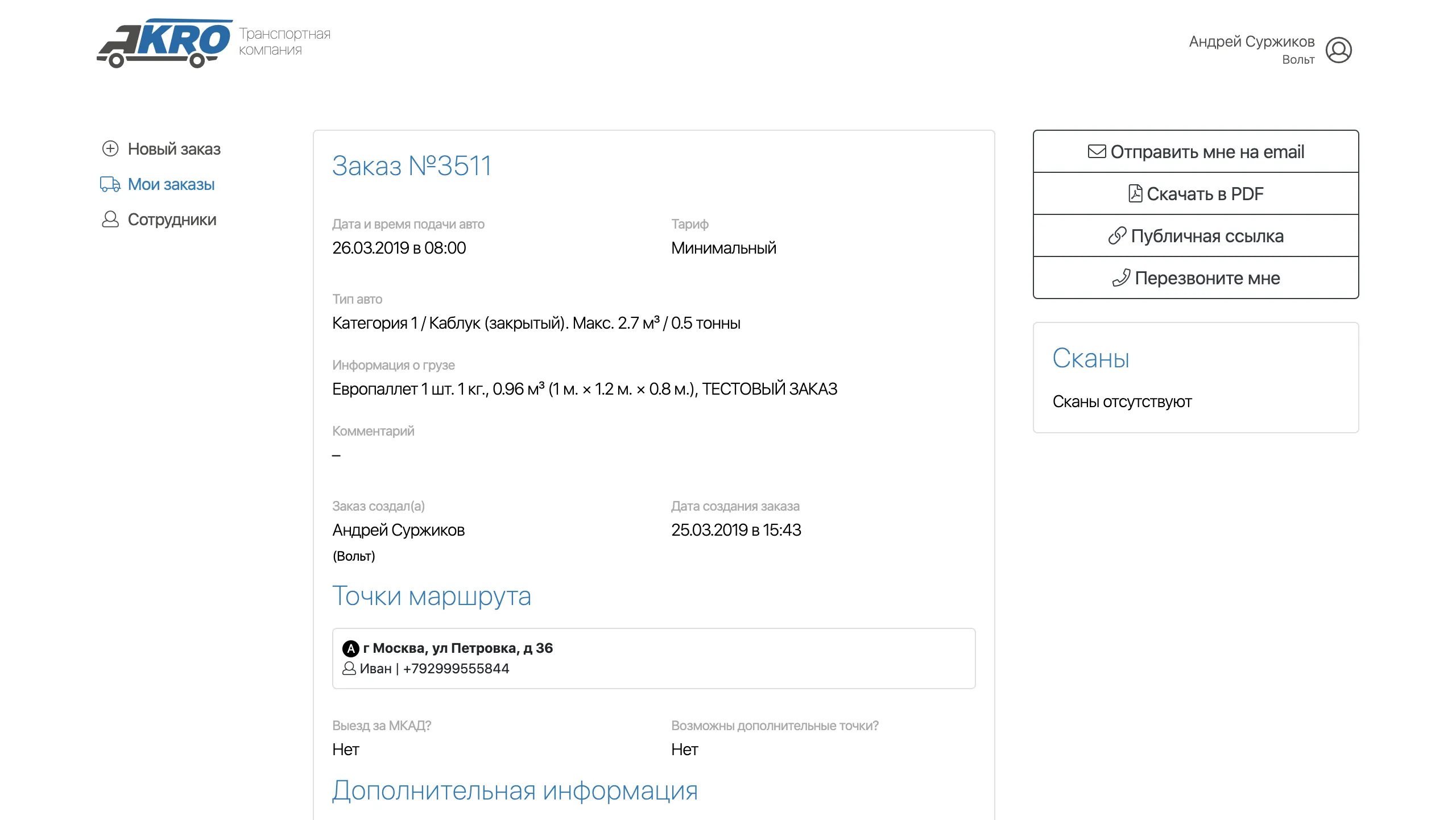
Task: Open the Новый заказ menu item
Action: 174,149
